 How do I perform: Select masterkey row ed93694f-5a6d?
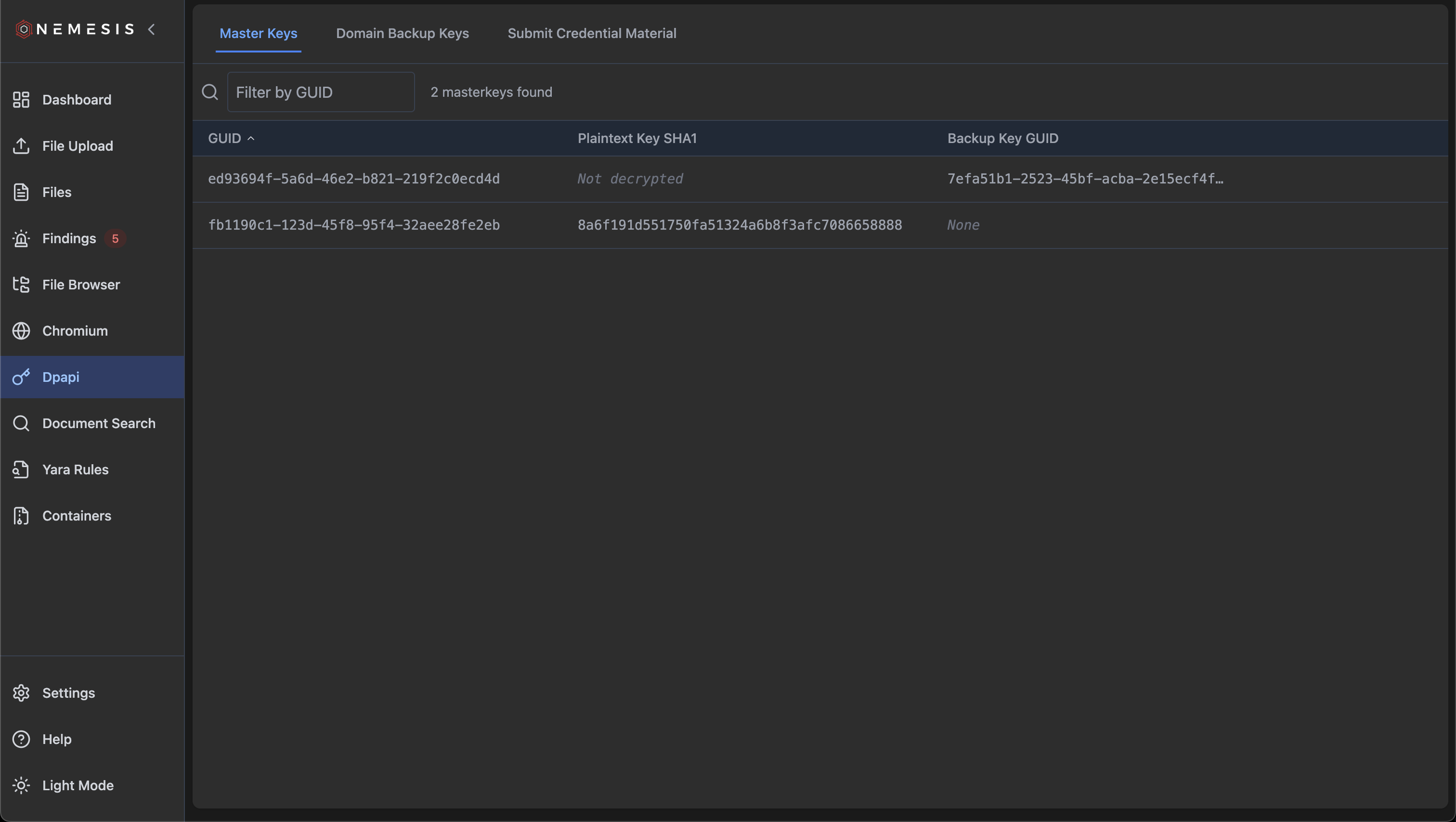[353, 179]
